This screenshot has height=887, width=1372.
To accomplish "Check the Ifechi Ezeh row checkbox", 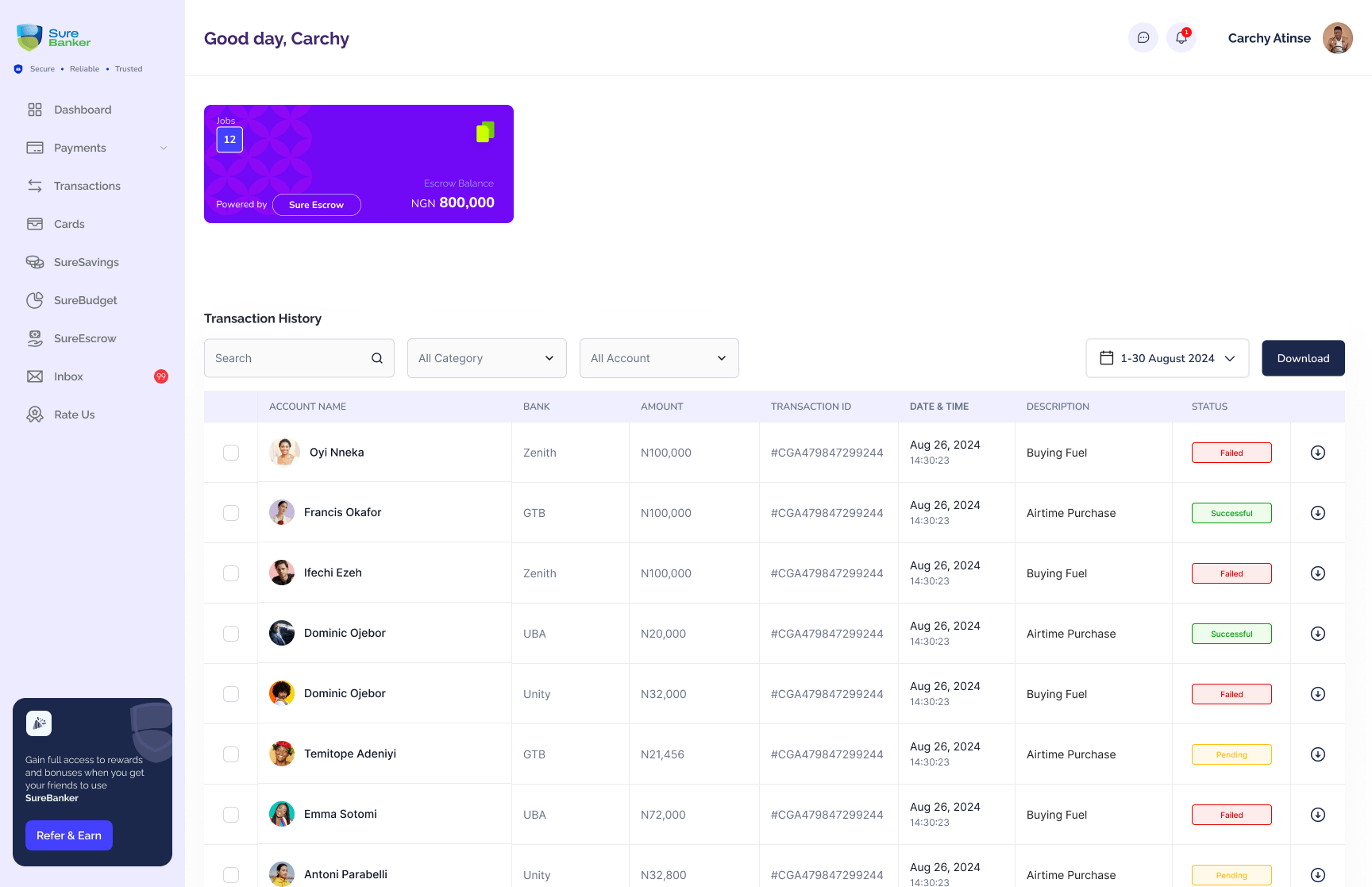I will click(231, 573).
